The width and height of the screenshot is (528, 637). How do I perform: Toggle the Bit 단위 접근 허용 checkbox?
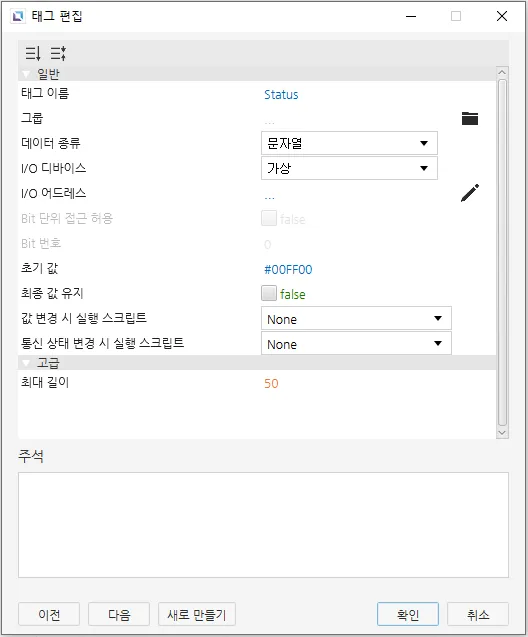coord(269,218)
